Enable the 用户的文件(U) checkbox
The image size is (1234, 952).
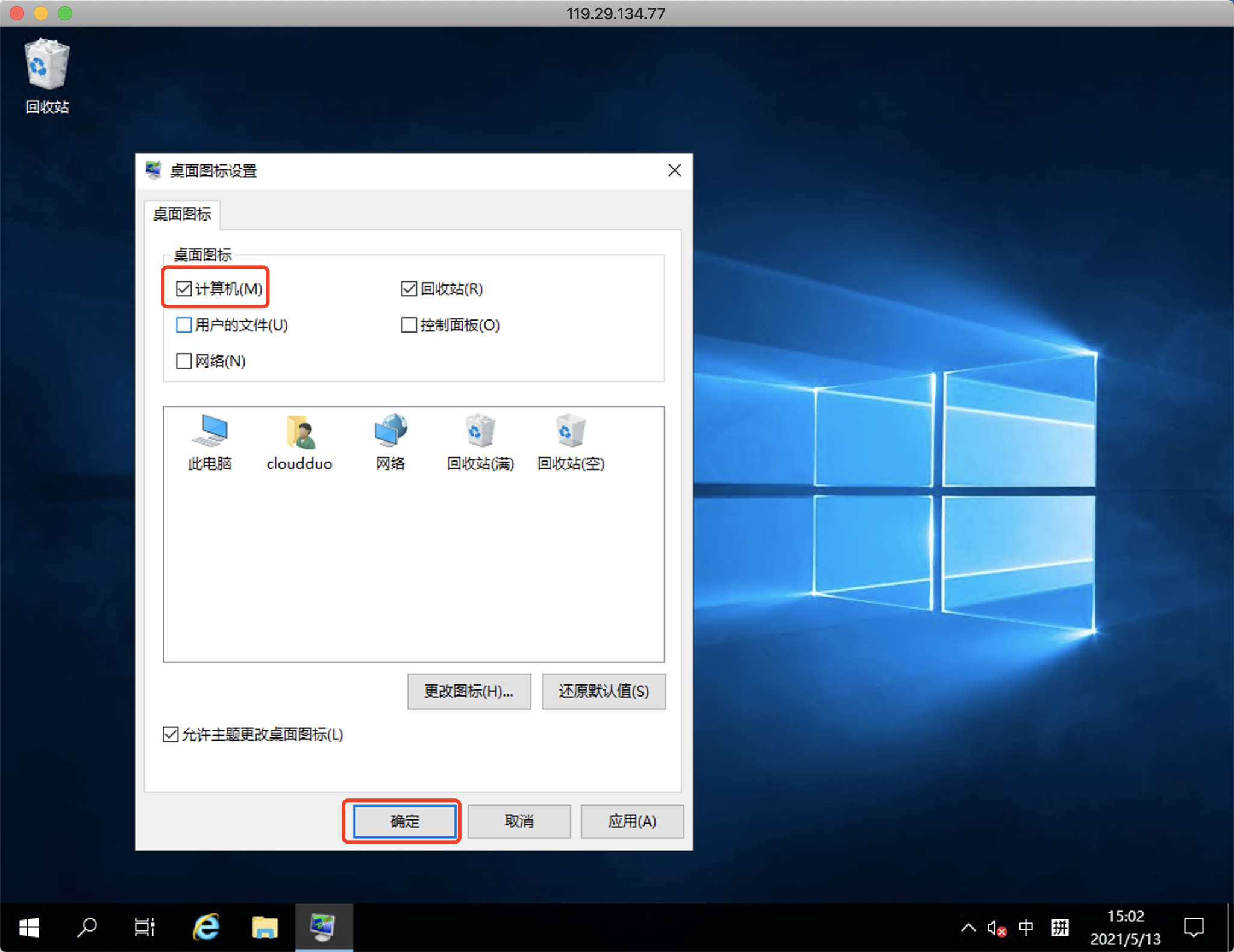184,325
